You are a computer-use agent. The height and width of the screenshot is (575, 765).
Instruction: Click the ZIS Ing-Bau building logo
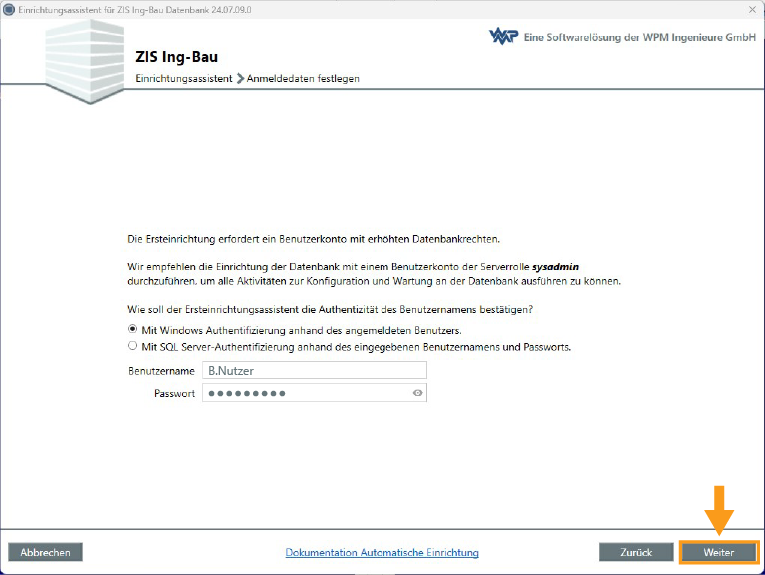pyautogui.click(x=83, y=62)
